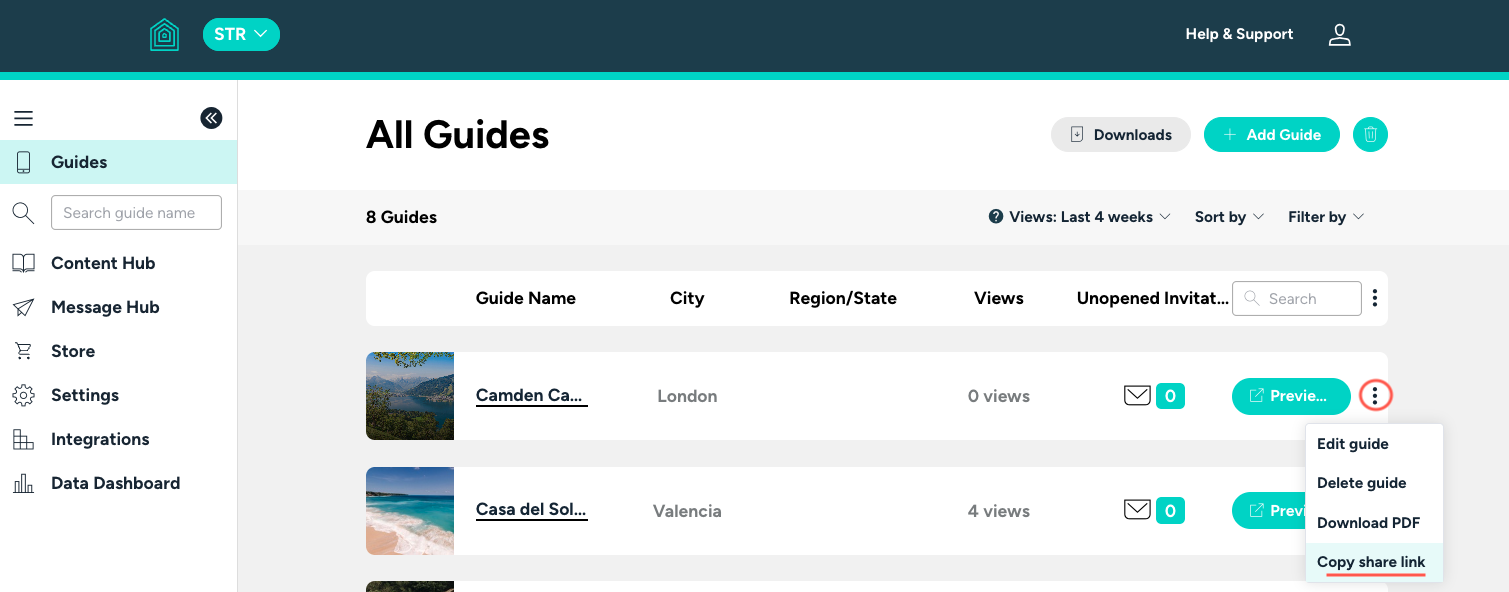Toggle the Camden row three-dot menu
This screenshot has height=592, width=1509.
1375,396
